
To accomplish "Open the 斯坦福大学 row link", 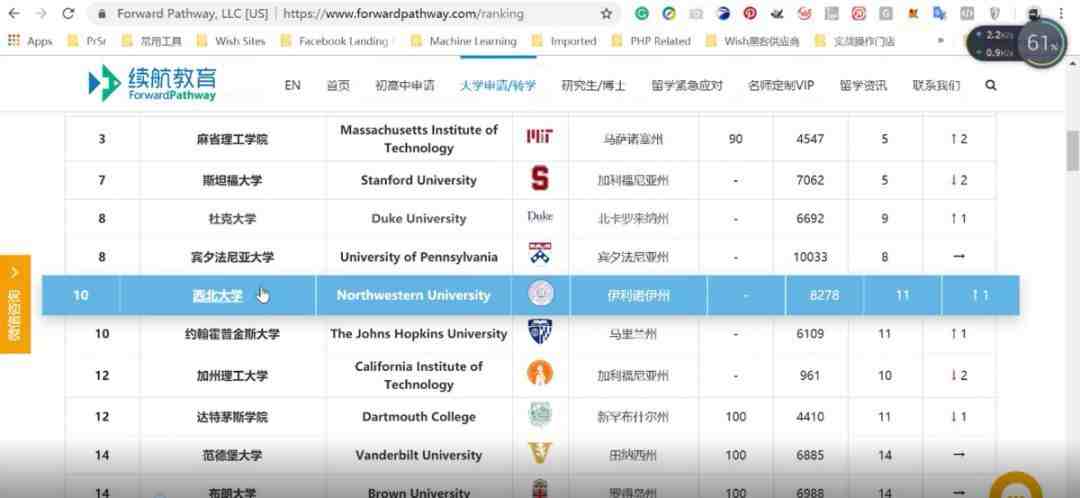I will click(x=232, y=180).
